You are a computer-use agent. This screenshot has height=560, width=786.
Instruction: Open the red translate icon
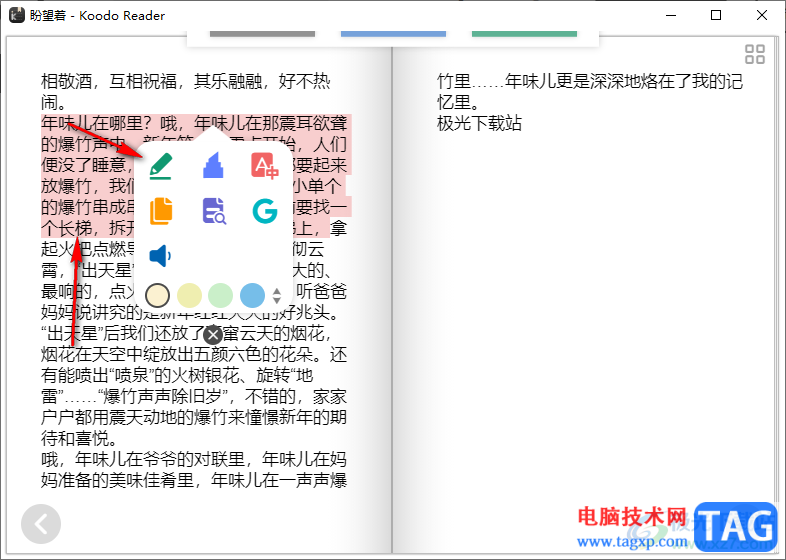[x=265, y=166]
